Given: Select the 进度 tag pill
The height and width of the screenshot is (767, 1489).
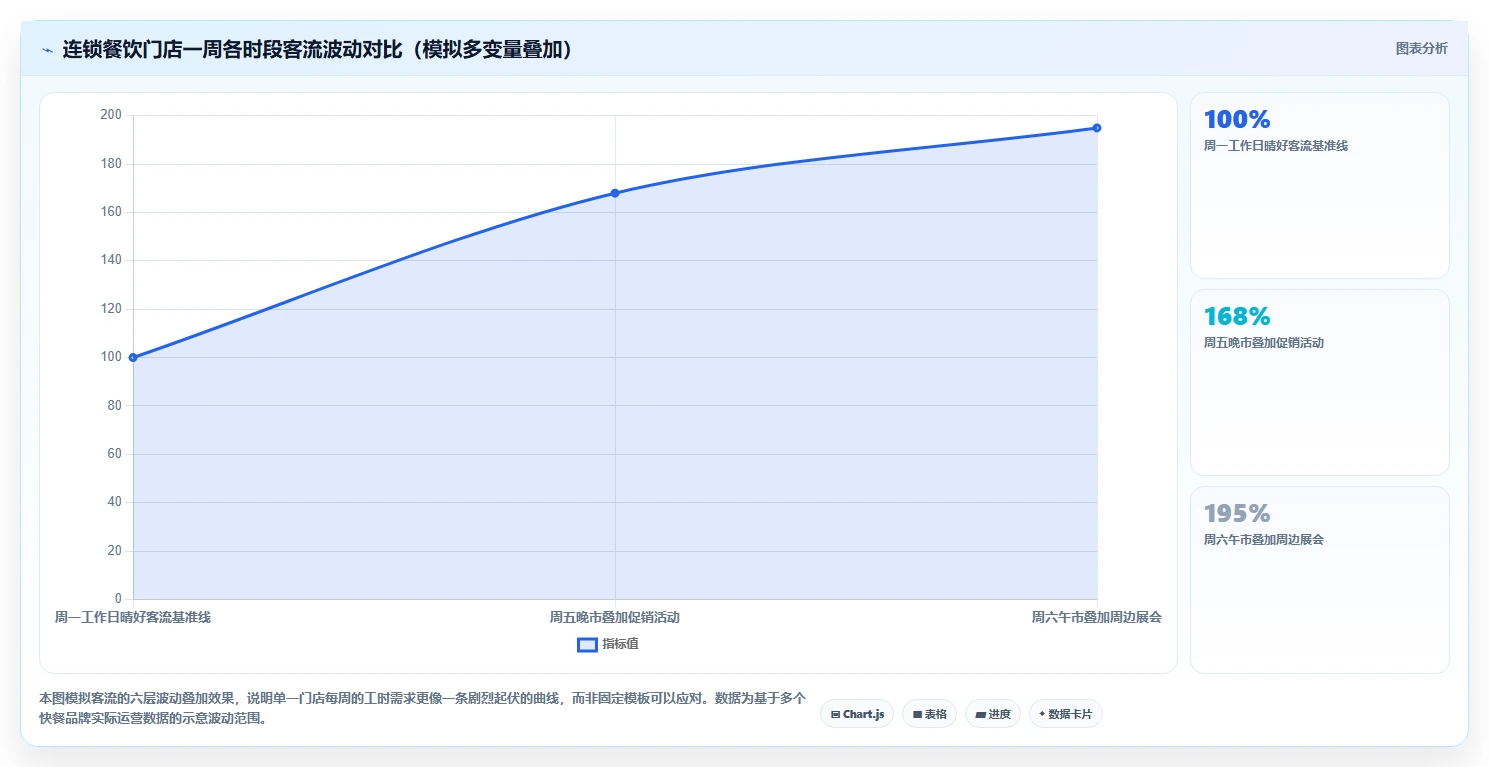Looking at the screenshot, I should tap(992, 714).
